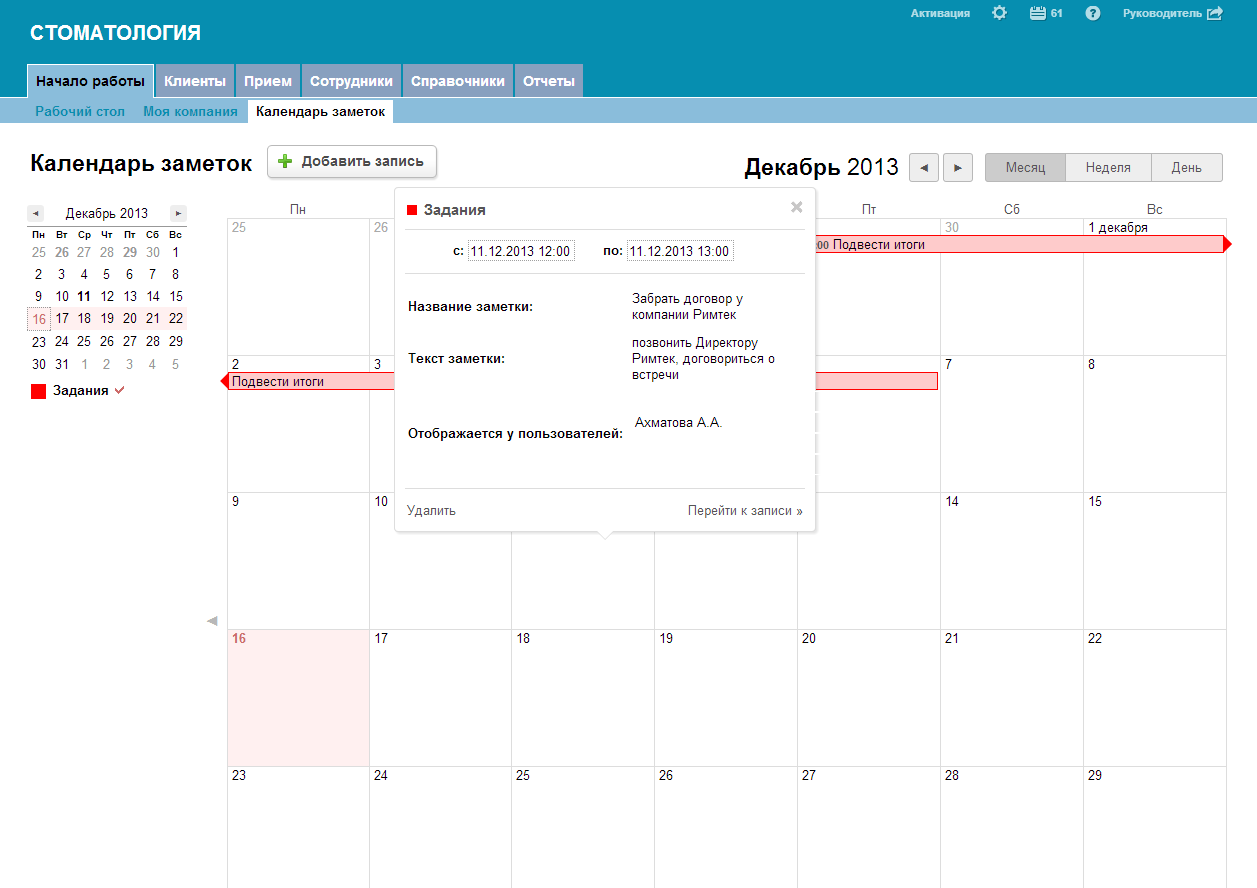Switch calendar to День view
This screenshot has height=888, width=1257.
[x=1186, y=168]
